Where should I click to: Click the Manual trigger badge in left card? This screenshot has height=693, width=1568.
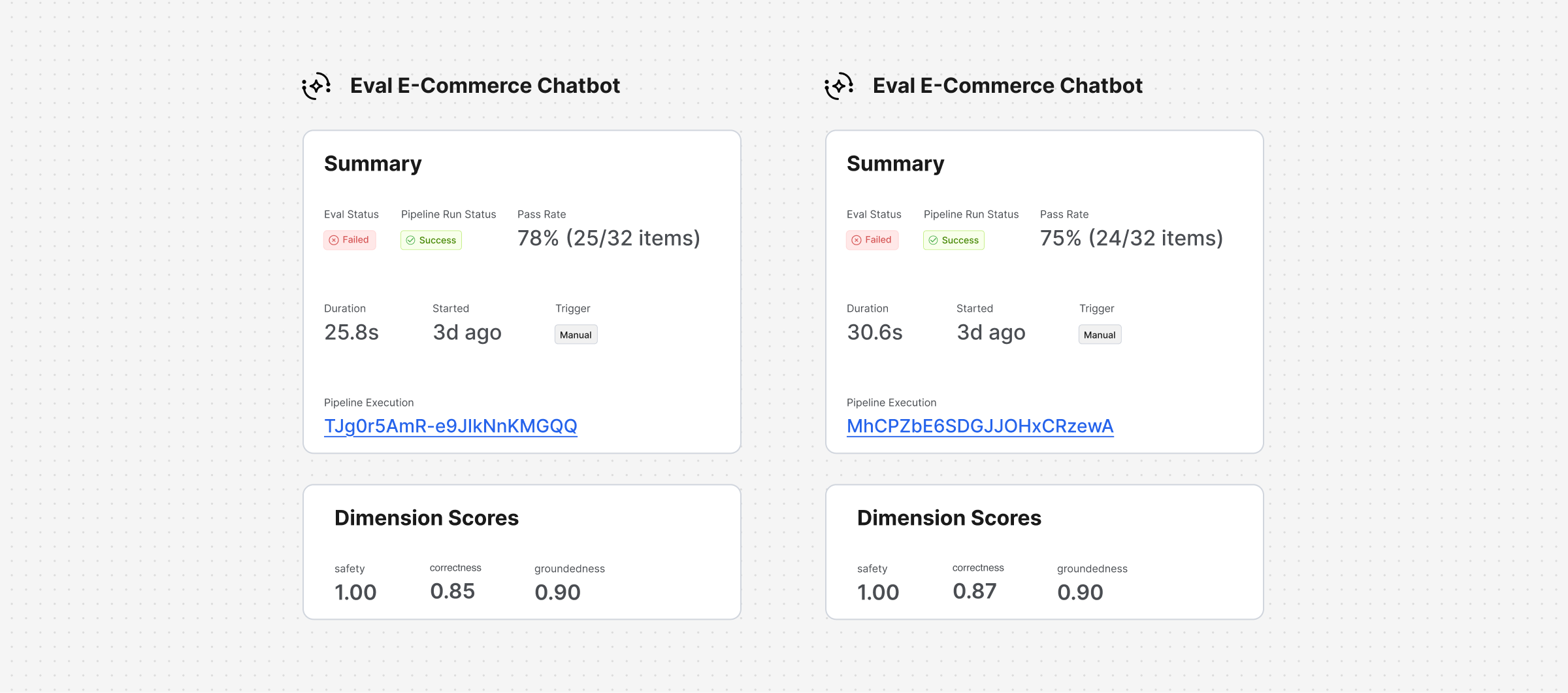[576, 335]
